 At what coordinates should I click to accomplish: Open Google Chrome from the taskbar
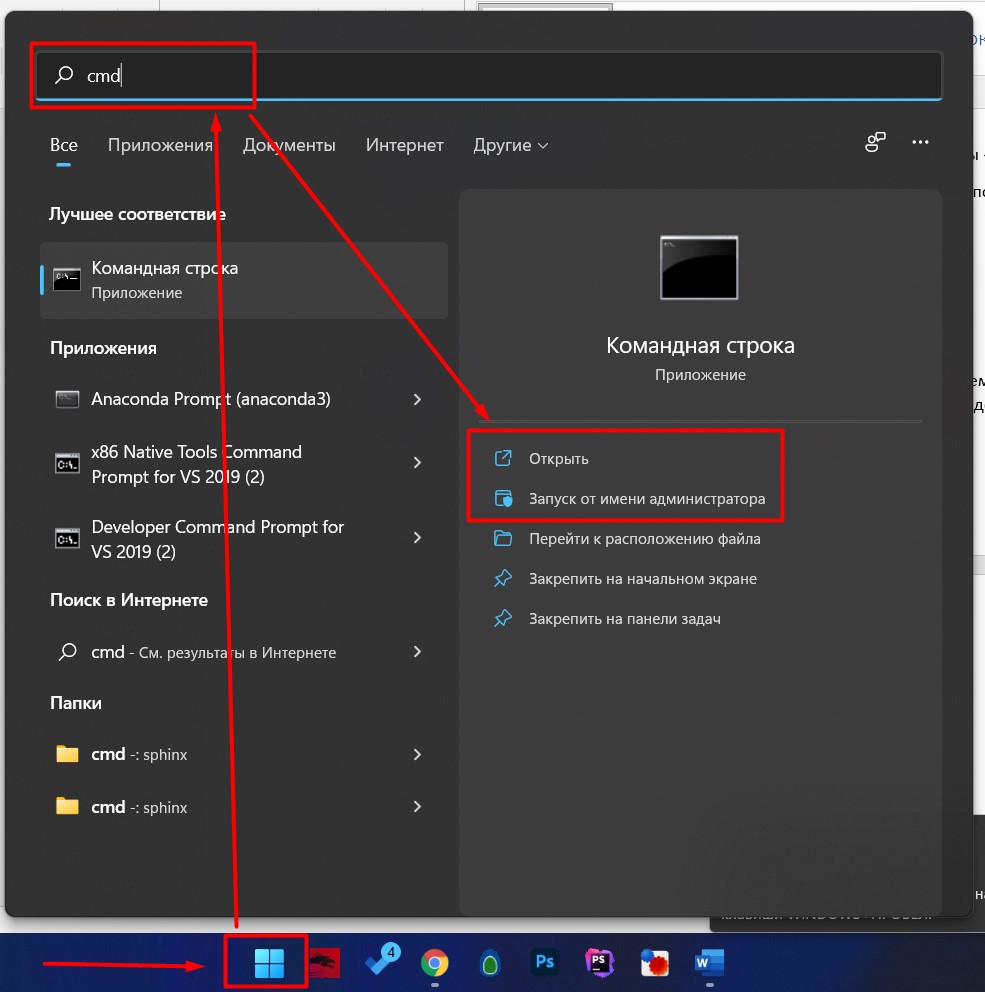click(x=435, y=963)
